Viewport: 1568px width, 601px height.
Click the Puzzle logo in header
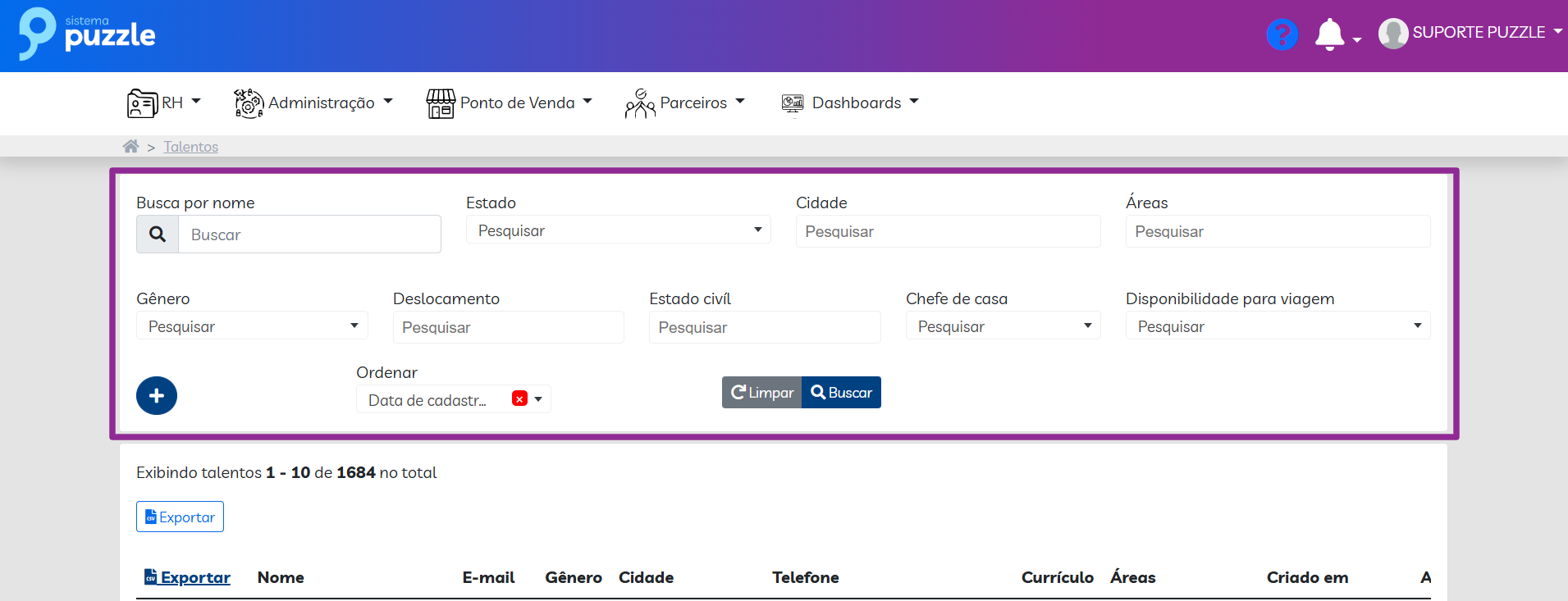(x=87, y=34)
